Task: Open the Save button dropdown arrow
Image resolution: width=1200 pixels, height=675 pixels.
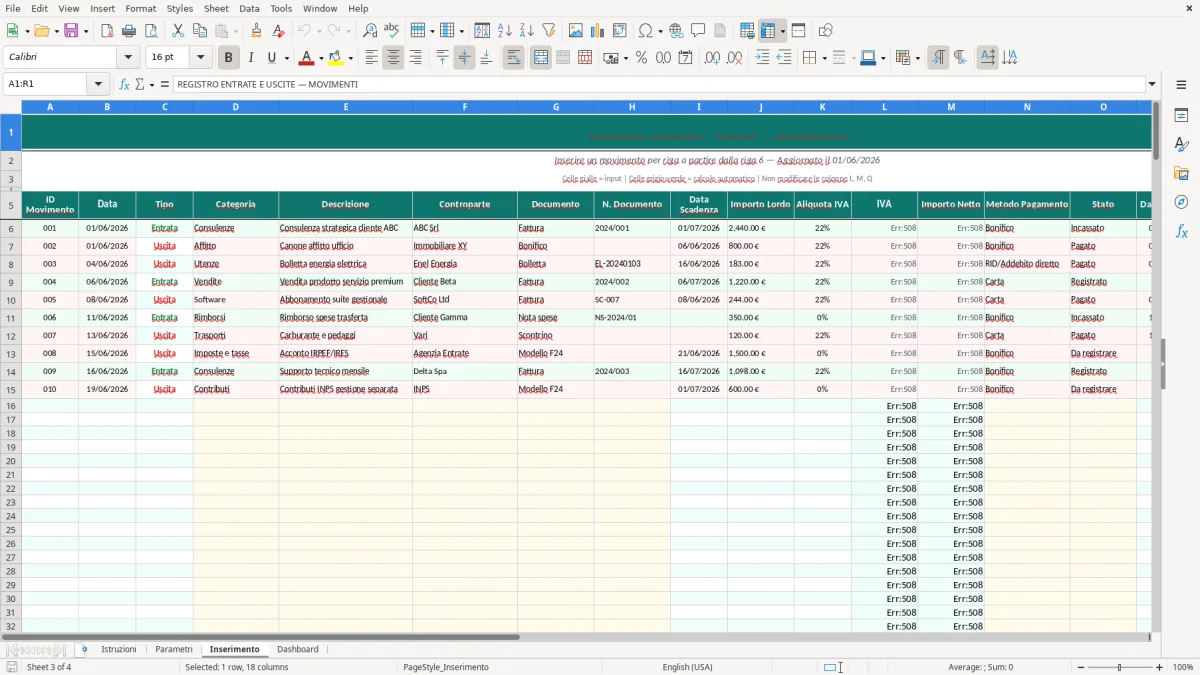Action: click(x=86, y=31)
